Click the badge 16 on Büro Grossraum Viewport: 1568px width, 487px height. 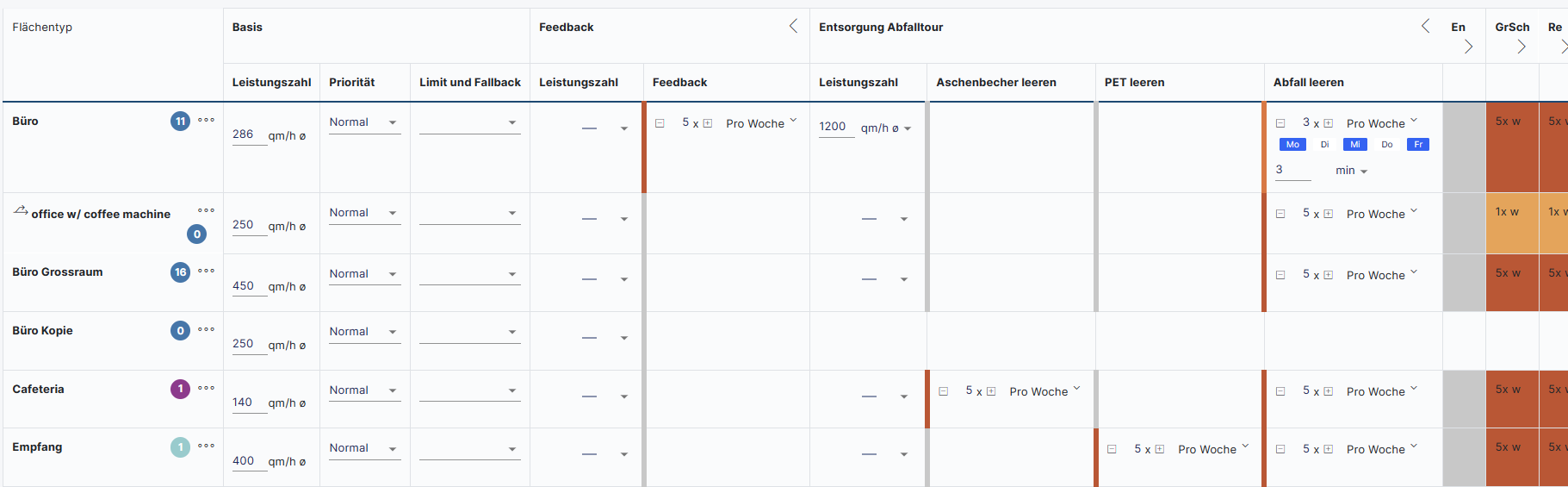(x=180, y=272)
